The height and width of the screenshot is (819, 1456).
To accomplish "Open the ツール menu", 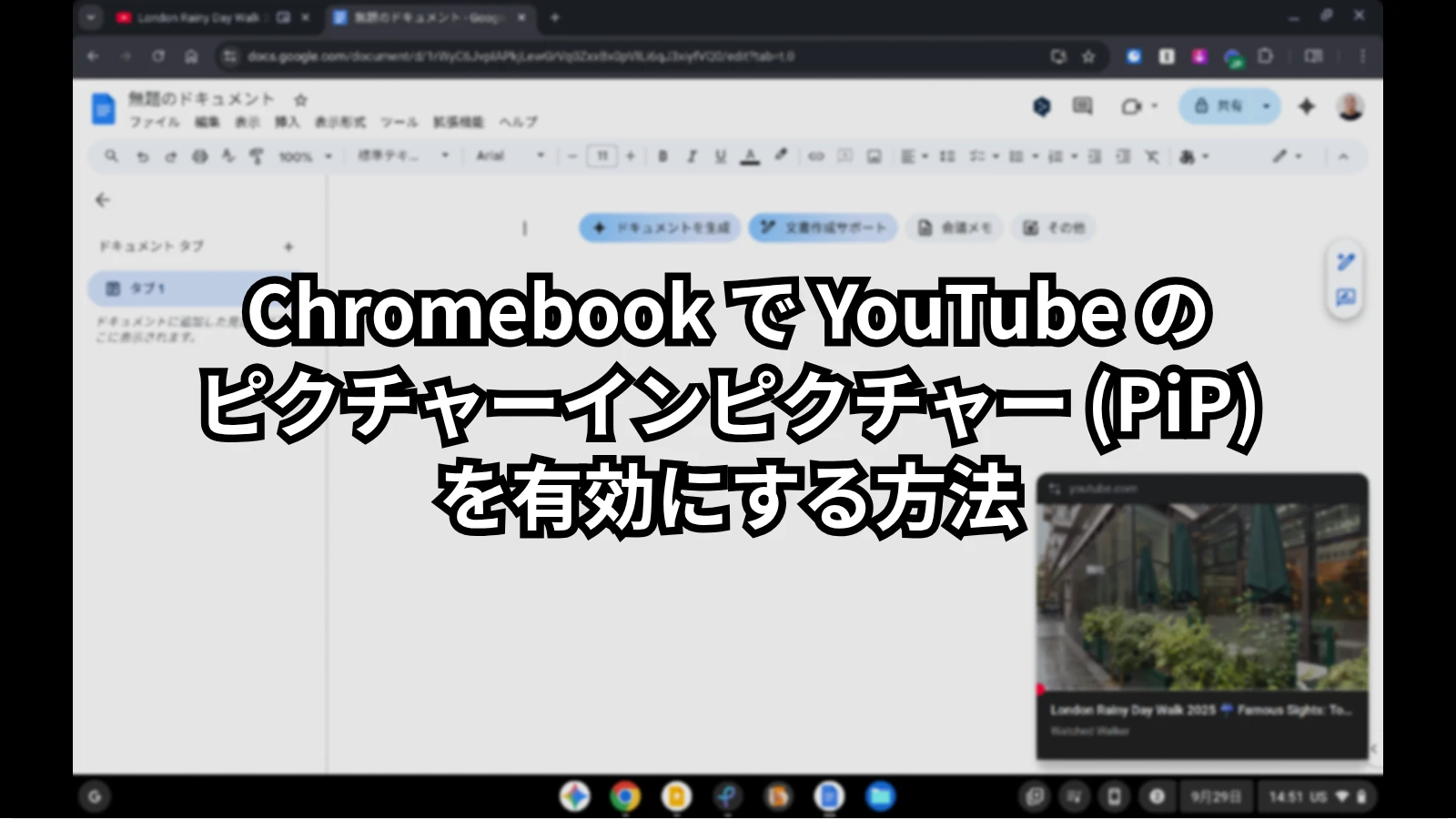I will (399, 122).
